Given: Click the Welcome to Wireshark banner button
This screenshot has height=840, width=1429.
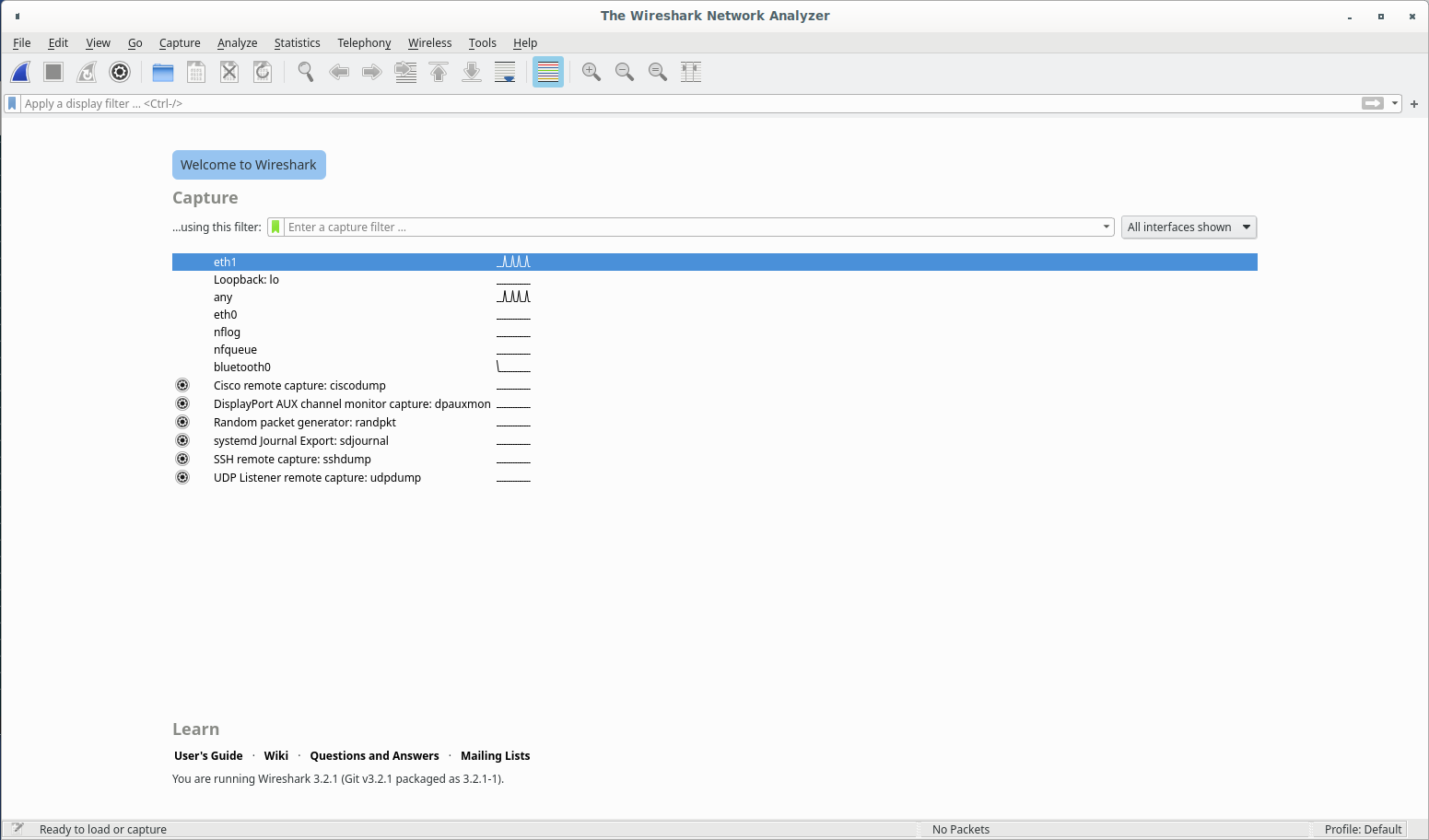Looking at the screenshot, I should click(x=249, y=165).
